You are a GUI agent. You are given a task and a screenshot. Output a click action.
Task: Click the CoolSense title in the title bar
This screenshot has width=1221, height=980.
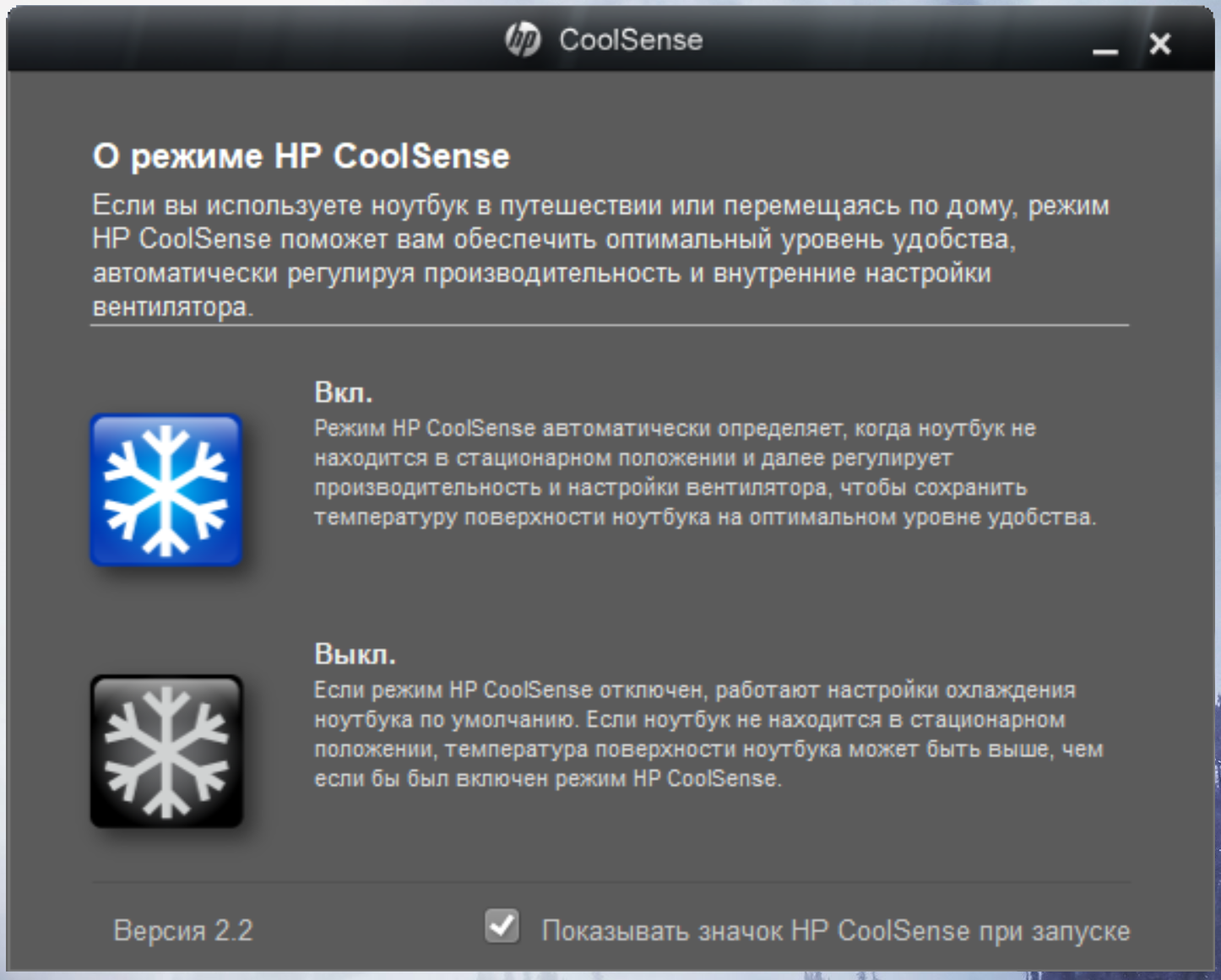tap(631, 40)
